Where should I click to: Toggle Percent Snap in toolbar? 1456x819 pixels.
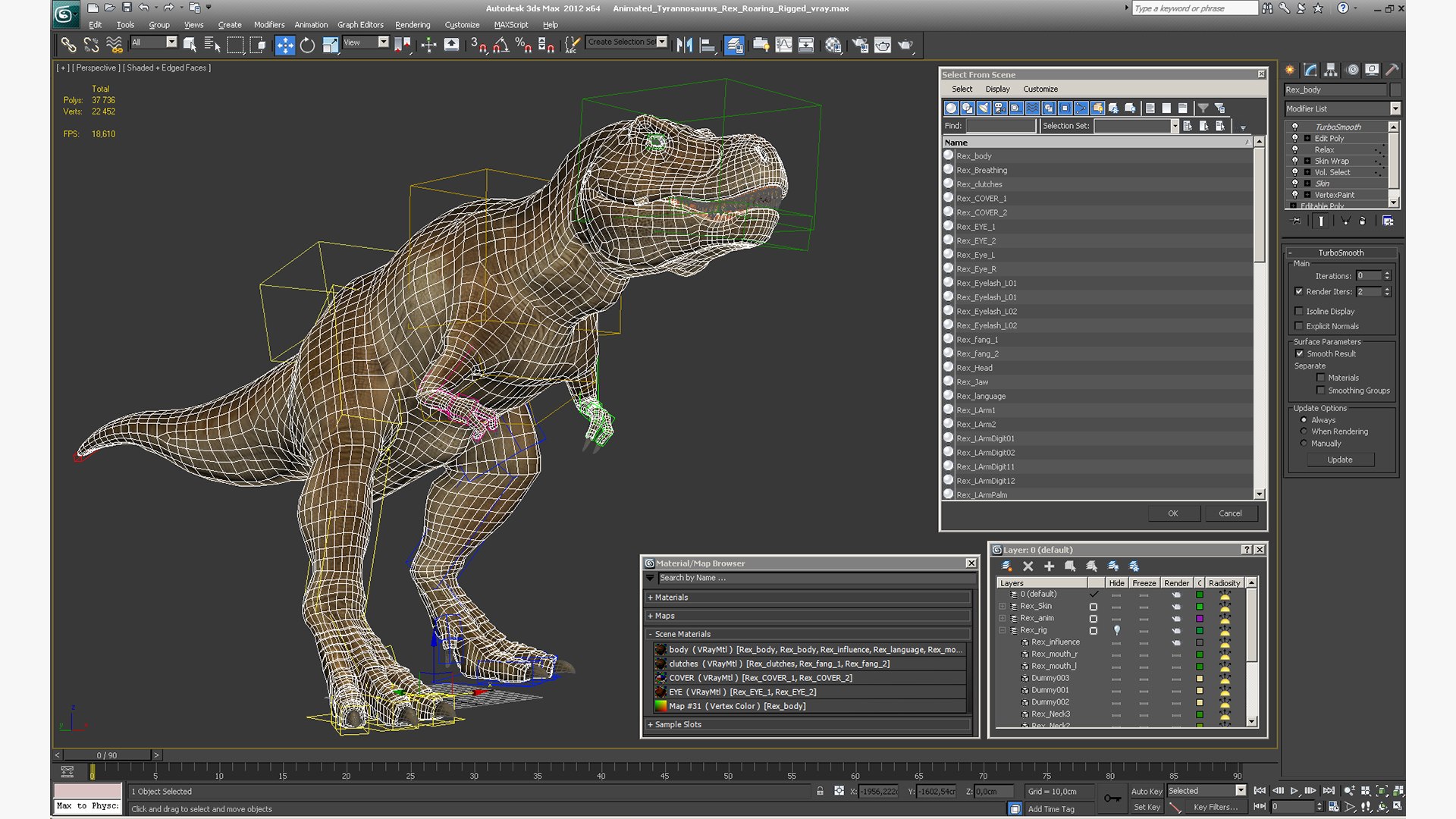point(523,45)
